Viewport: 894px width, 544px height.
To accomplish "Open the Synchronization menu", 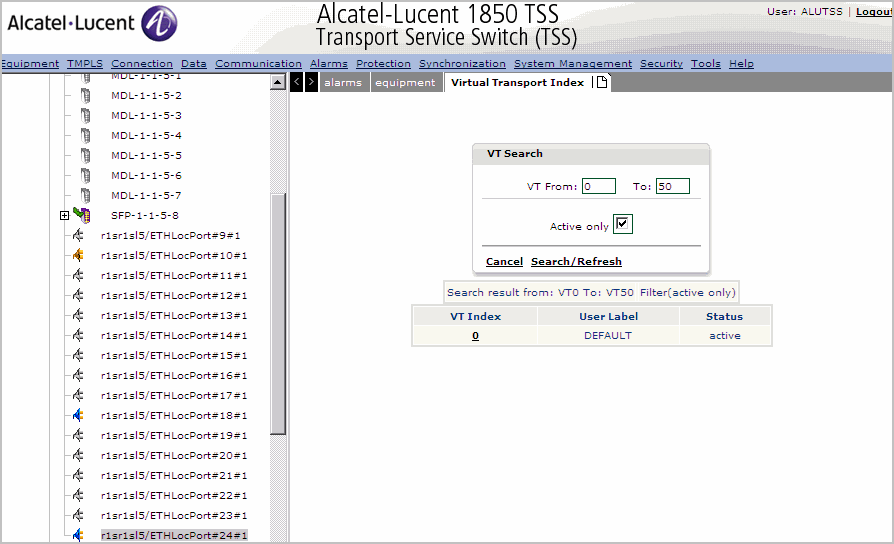I will pos(462,63).
